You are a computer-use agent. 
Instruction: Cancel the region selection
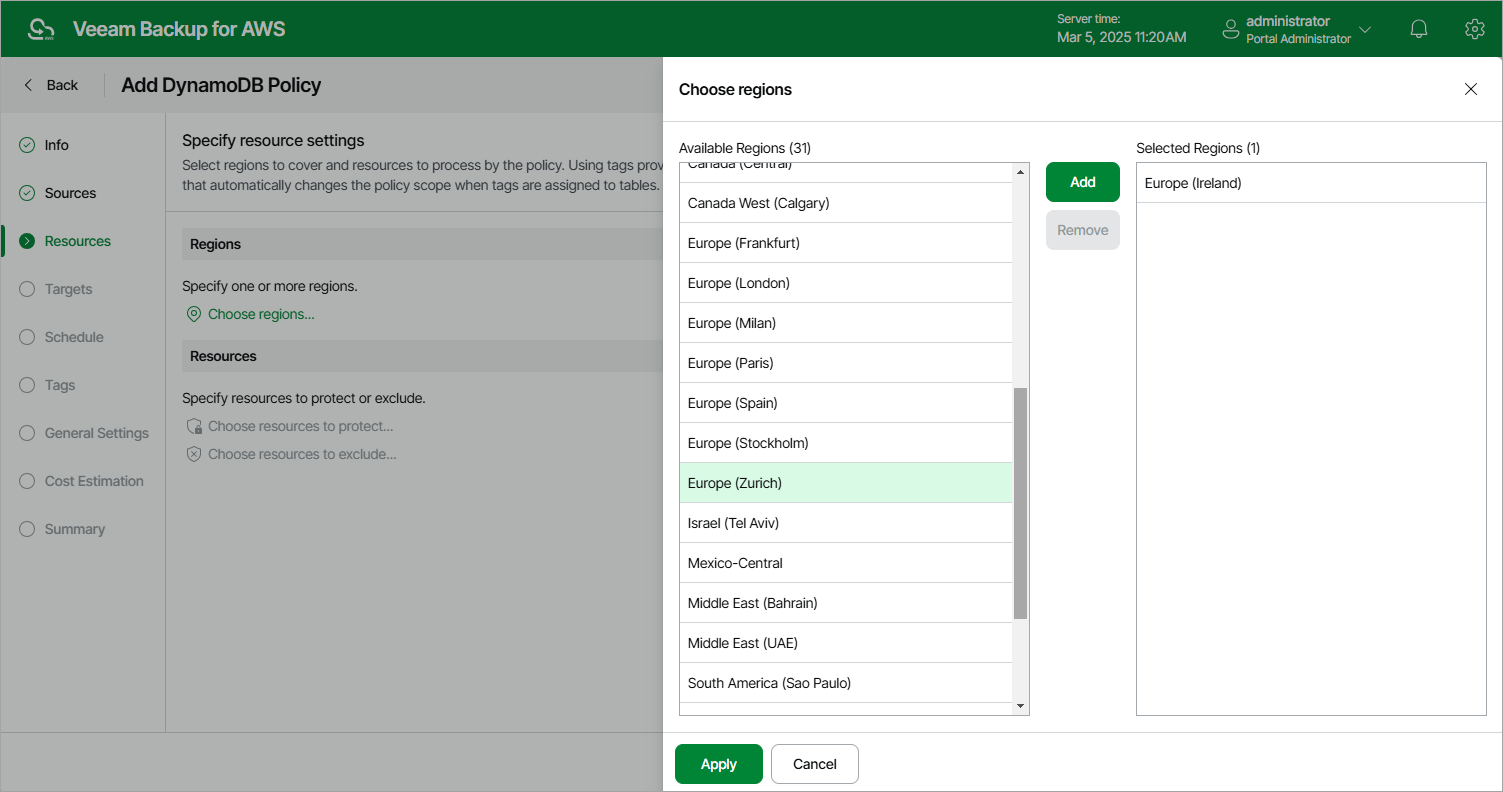[814, 764]
